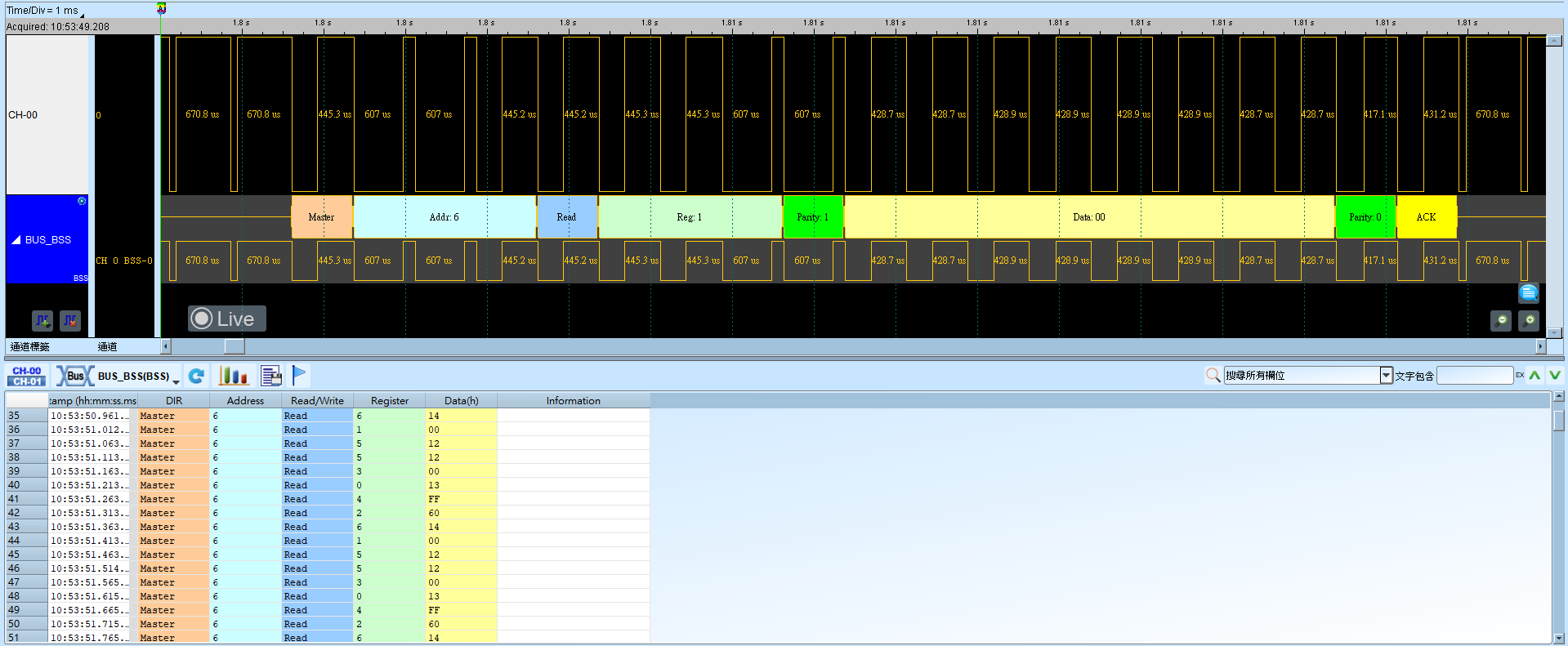Click the blue flag marker icon
This screenshot has height=646, width=1568.
pyautogui.click(x=299, y=375)
